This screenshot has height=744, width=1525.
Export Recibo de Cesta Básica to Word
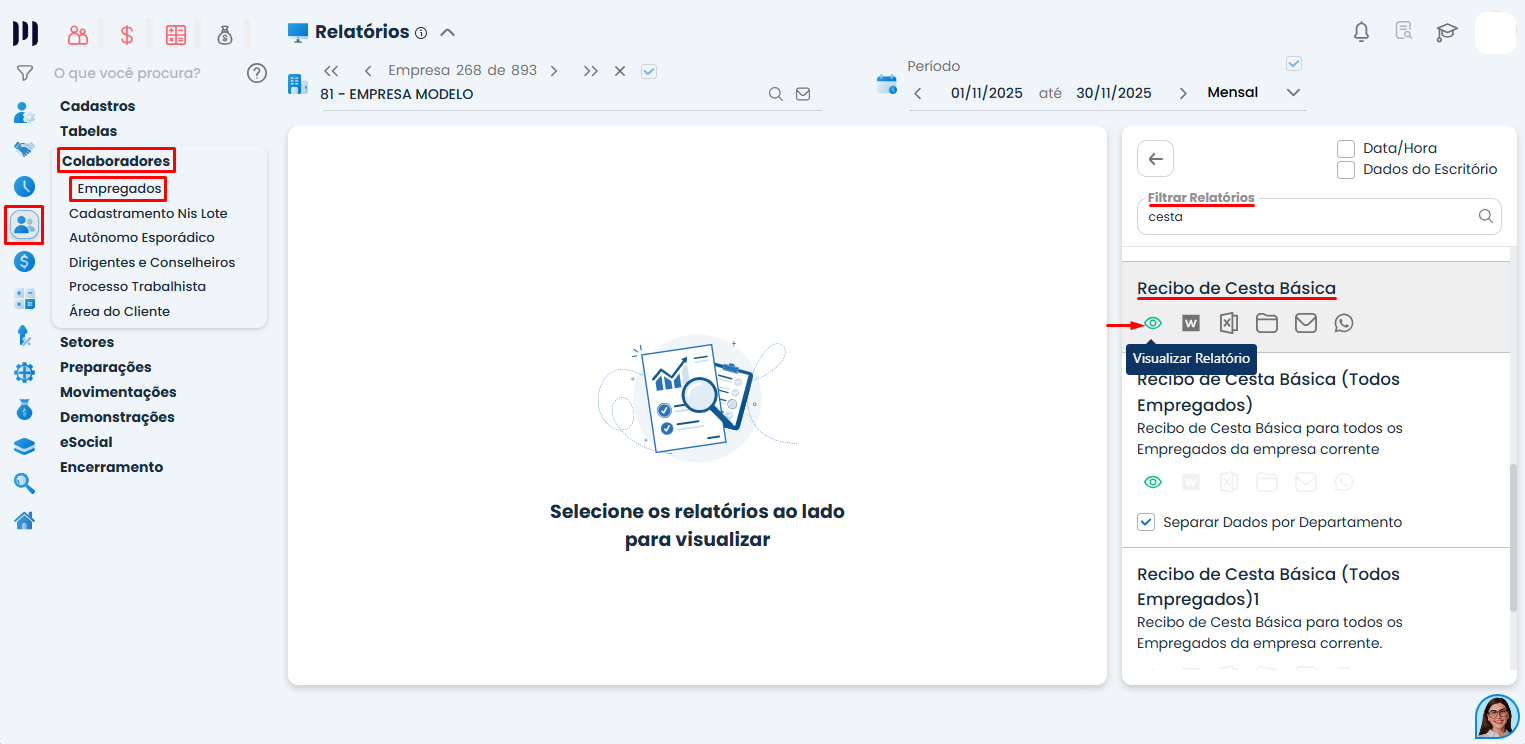pos(1191,322)
